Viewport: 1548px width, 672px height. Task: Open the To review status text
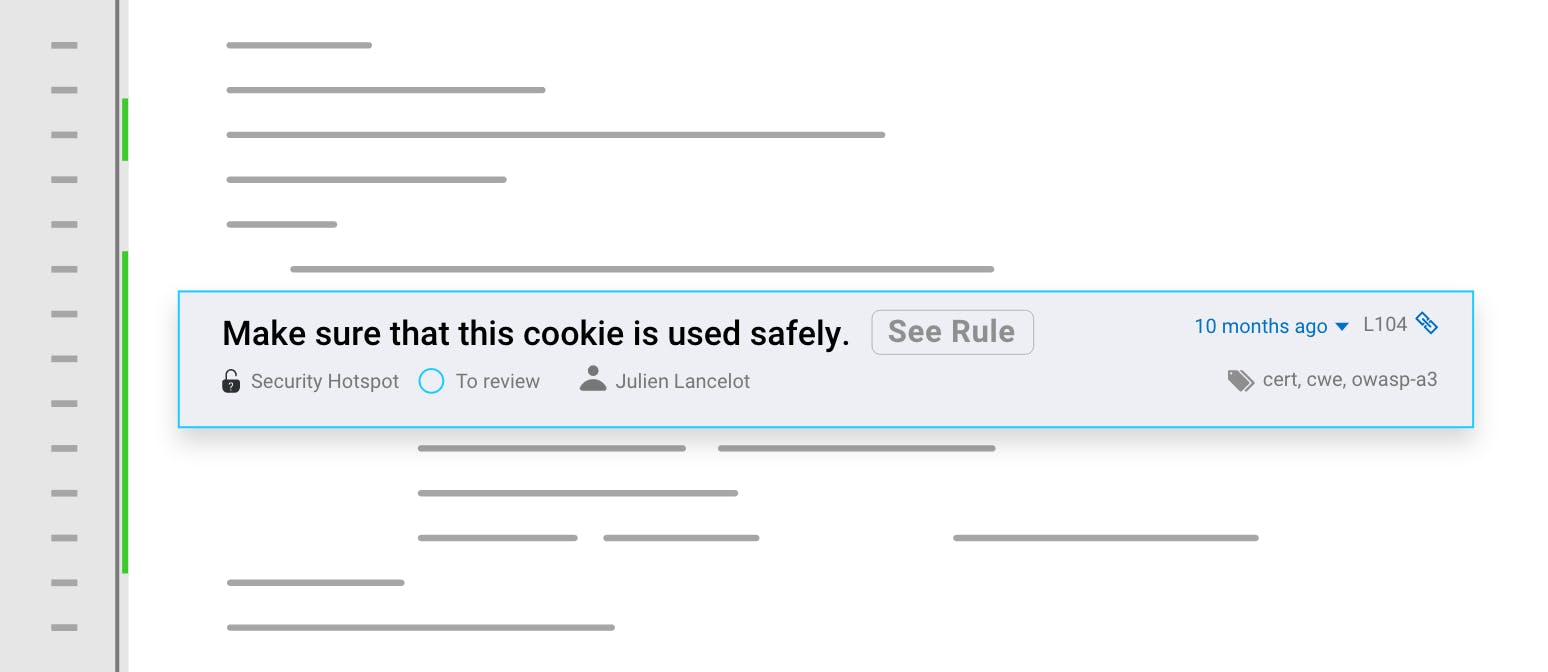[x=498, y=381]
